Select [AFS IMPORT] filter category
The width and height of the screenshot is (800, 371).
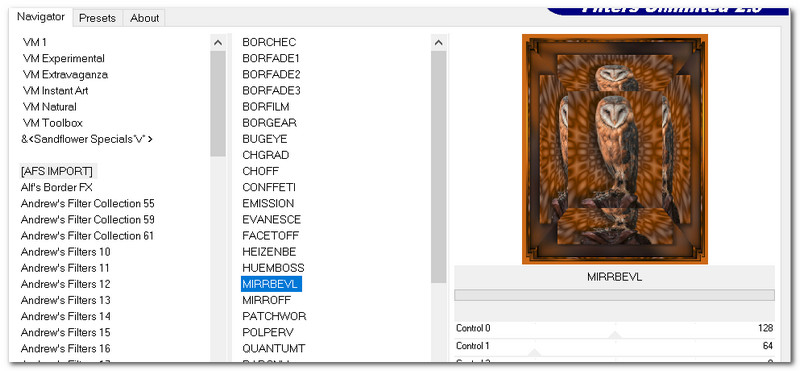57,171
